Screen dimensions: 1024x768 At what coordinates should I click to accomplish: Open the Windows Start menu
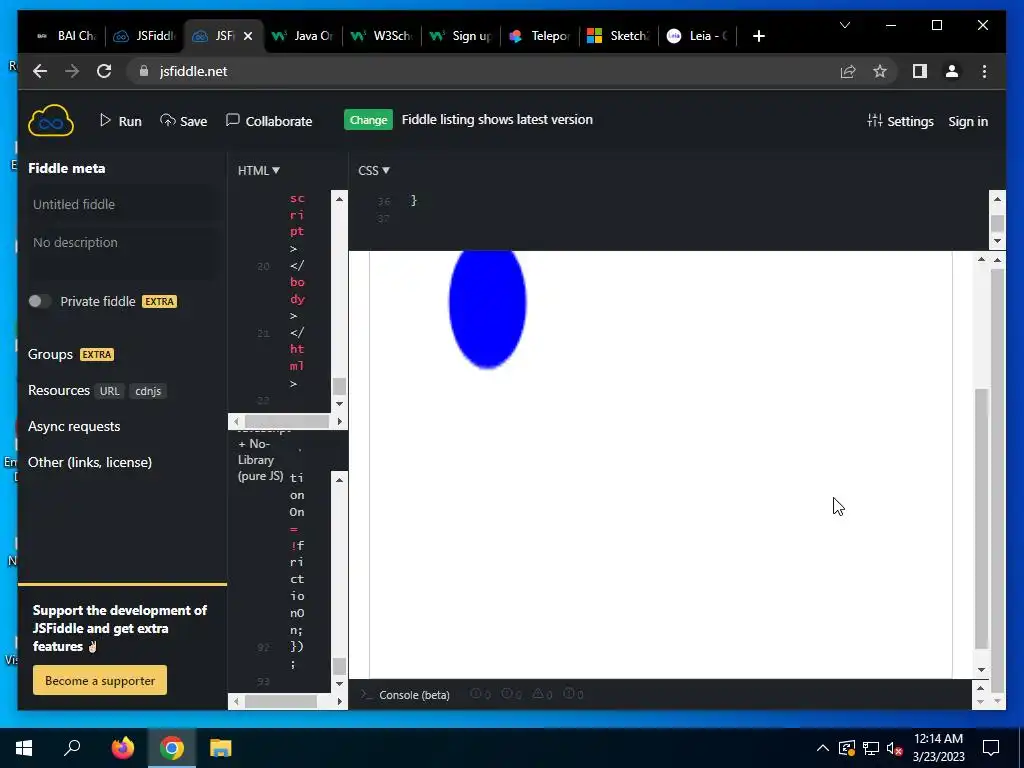point(24,748)
